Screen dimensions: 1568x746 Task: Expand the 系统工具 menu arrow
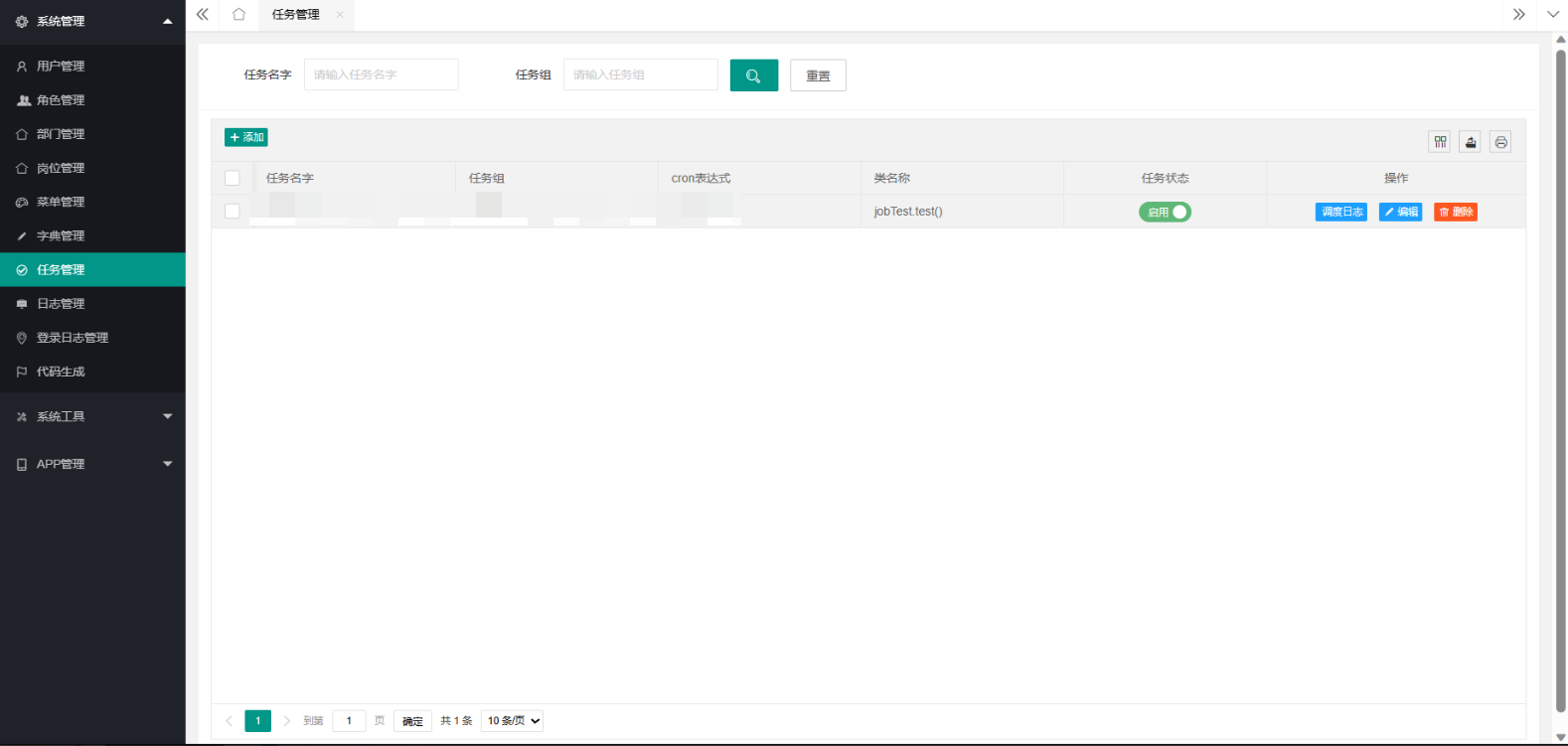pos(167,416)
